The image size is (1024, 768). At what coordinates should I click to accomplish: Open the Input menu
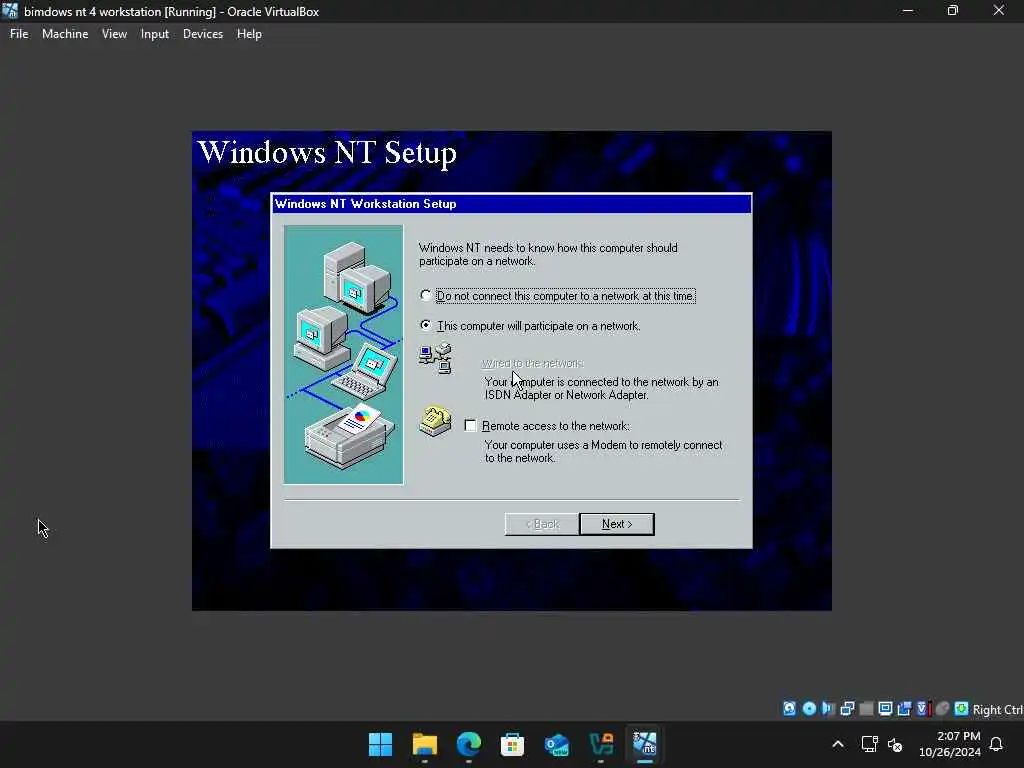pos(155,34)
